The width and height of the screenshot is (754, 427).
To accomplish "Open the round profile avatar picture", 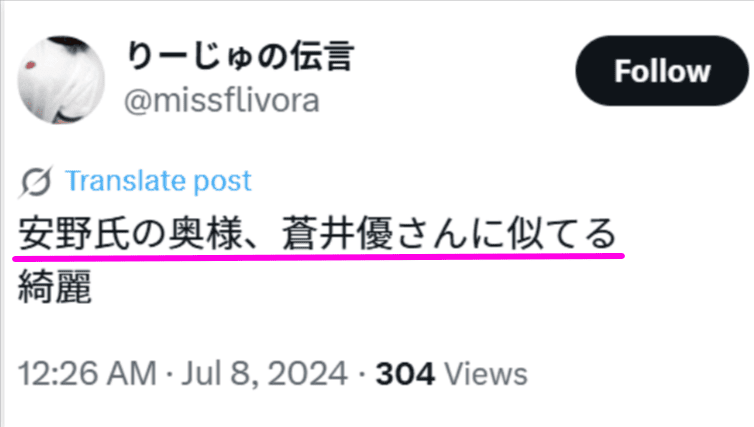I will (61, 80).
